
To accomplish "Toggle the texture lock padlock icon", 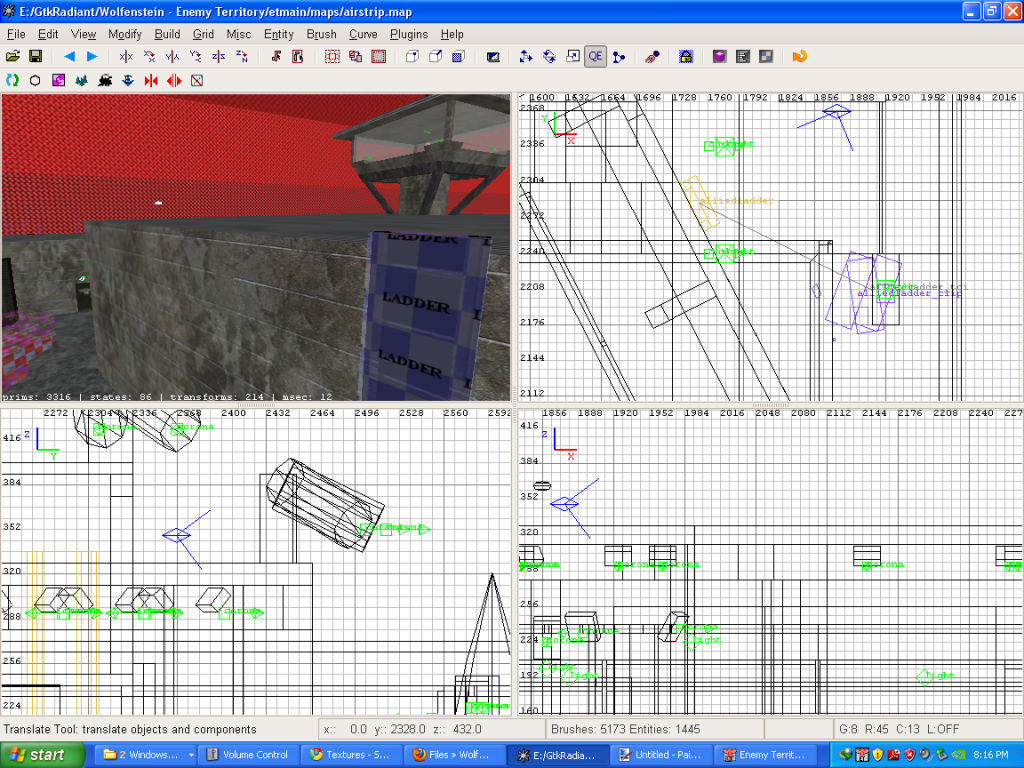I will 686,56.
